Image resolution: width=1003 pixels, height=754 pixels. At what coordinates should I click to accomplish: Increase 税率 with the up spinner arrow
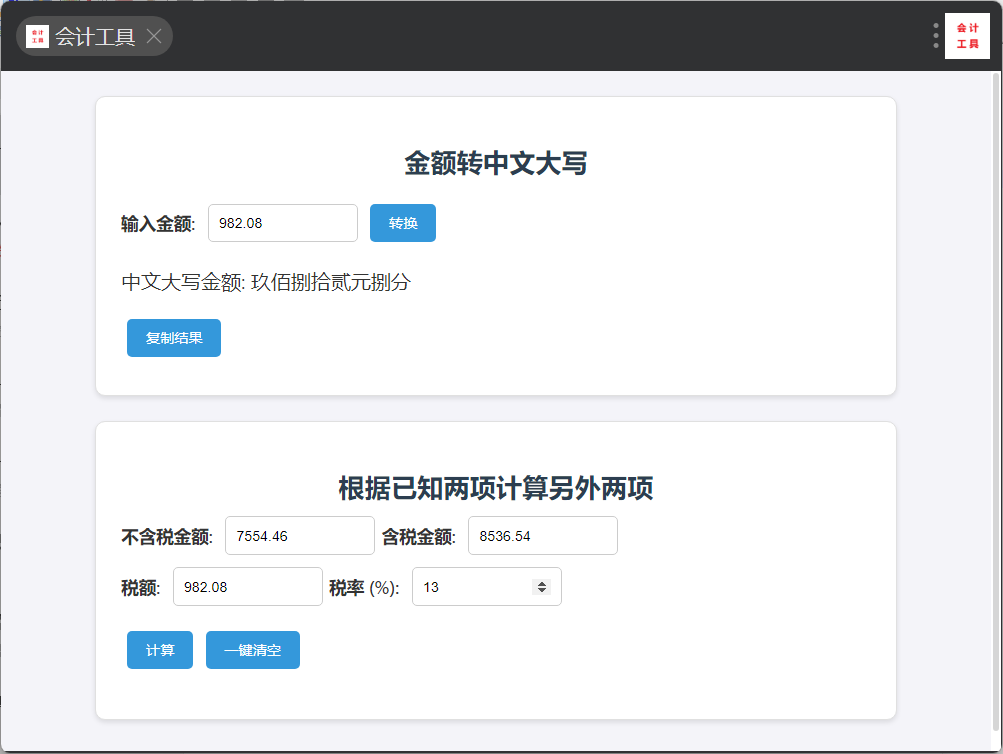(542, 583)
